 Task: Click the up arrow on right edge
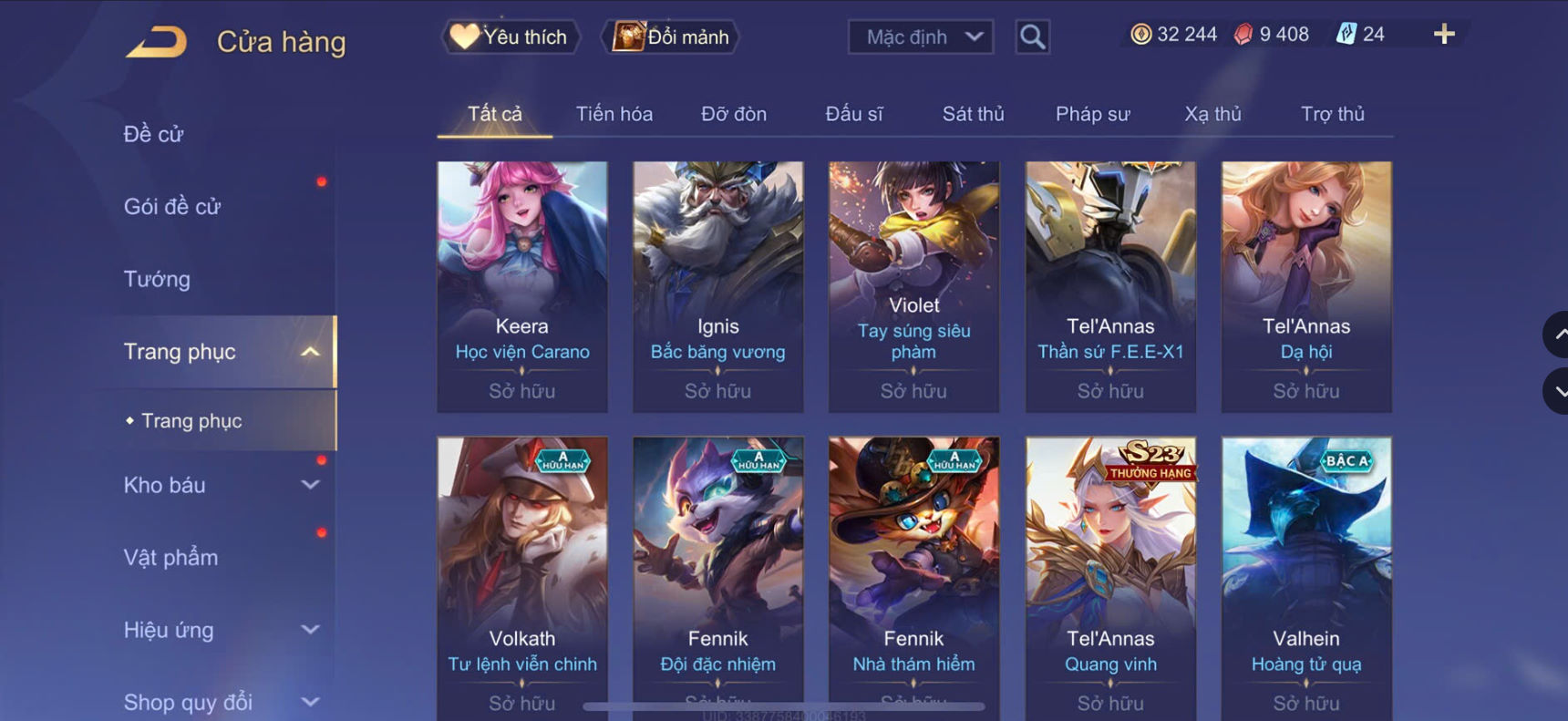pyautogui.click(x=1557, y=335)
